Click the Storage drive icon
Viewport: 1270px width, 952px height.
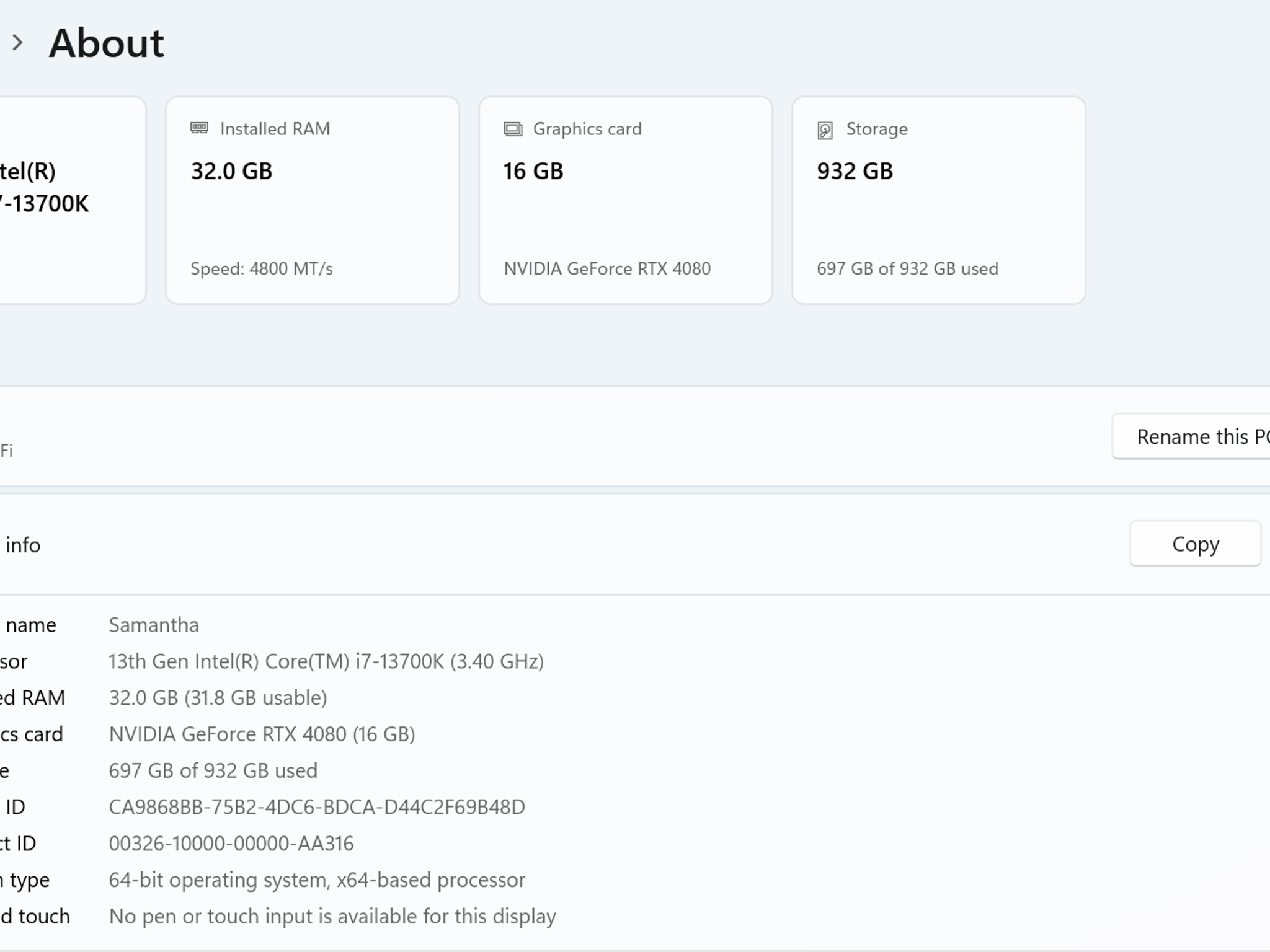click(825, 130)
